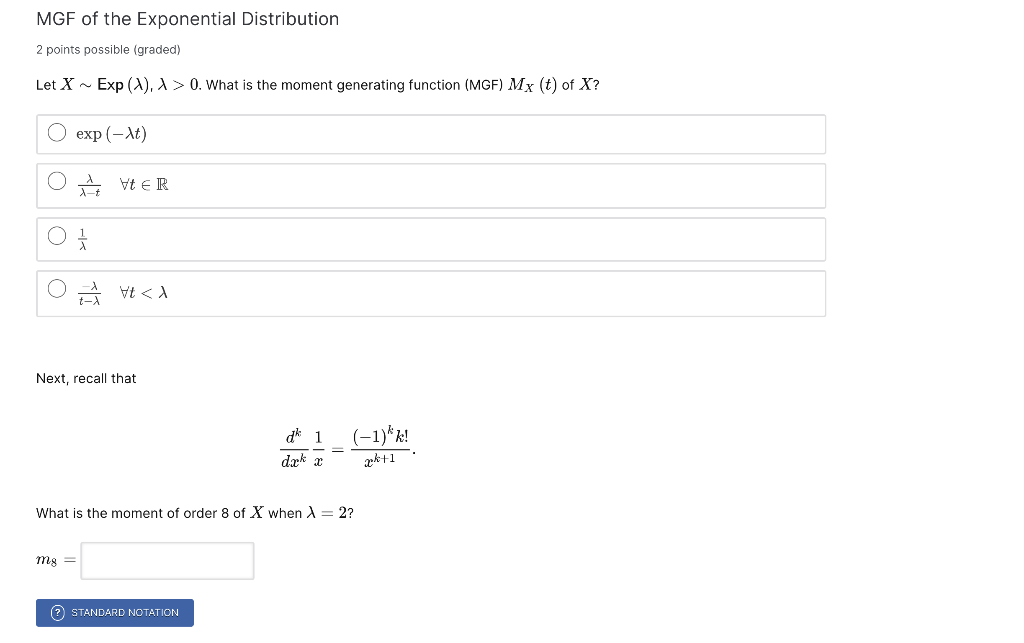Choose the 1/λ answer choice
Image resolution: width=1024 pixels, height=643 pixels.
(57, 235)
